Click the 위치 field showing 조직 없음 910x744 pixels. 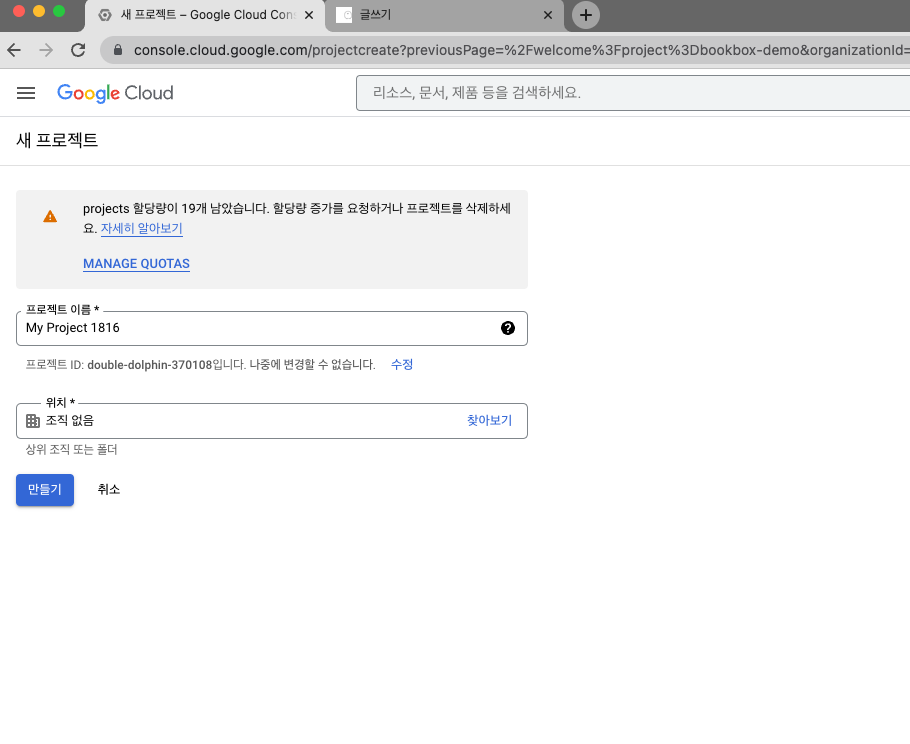click(272, 421)
